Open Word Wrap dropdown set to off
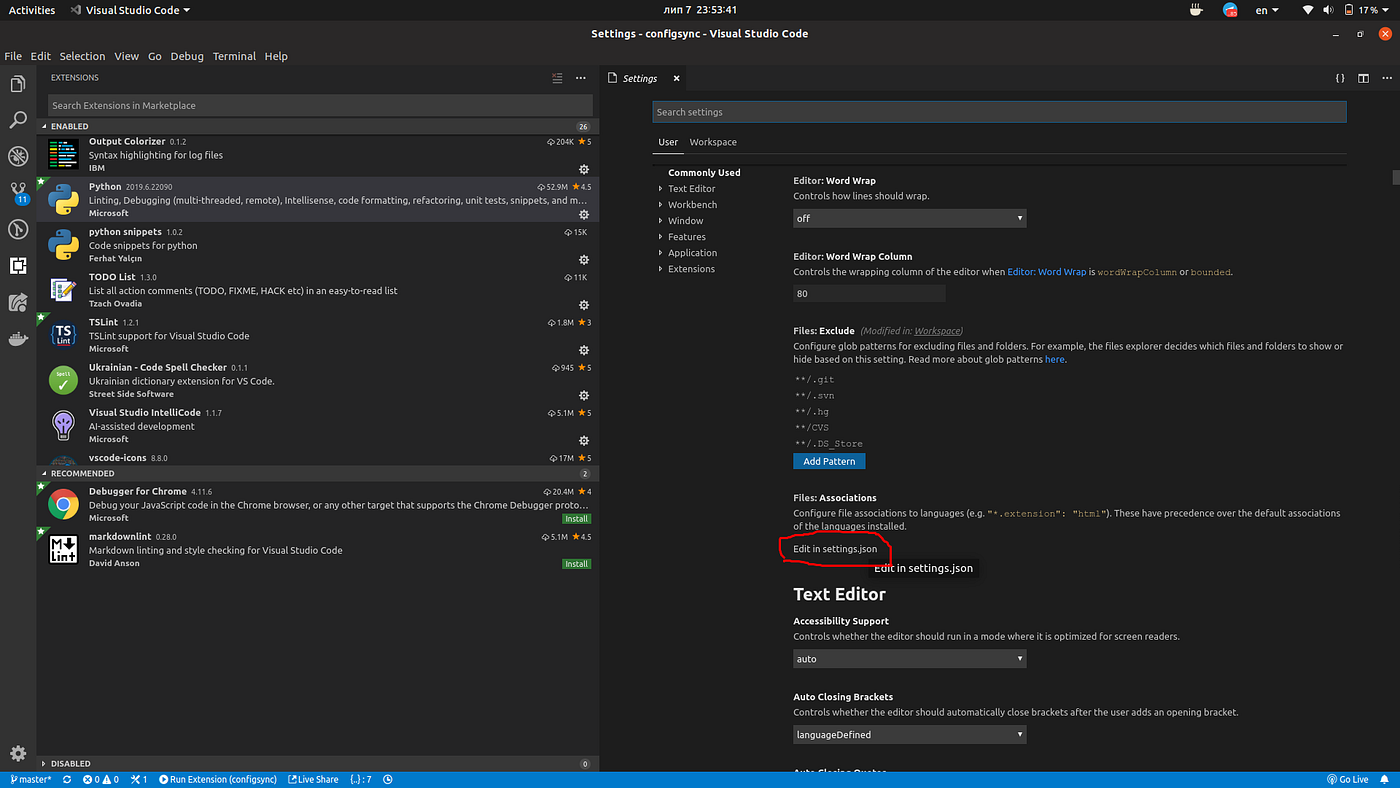Image resolution: width=1400 pixels, height=788 pixels. tap(909, 218)
